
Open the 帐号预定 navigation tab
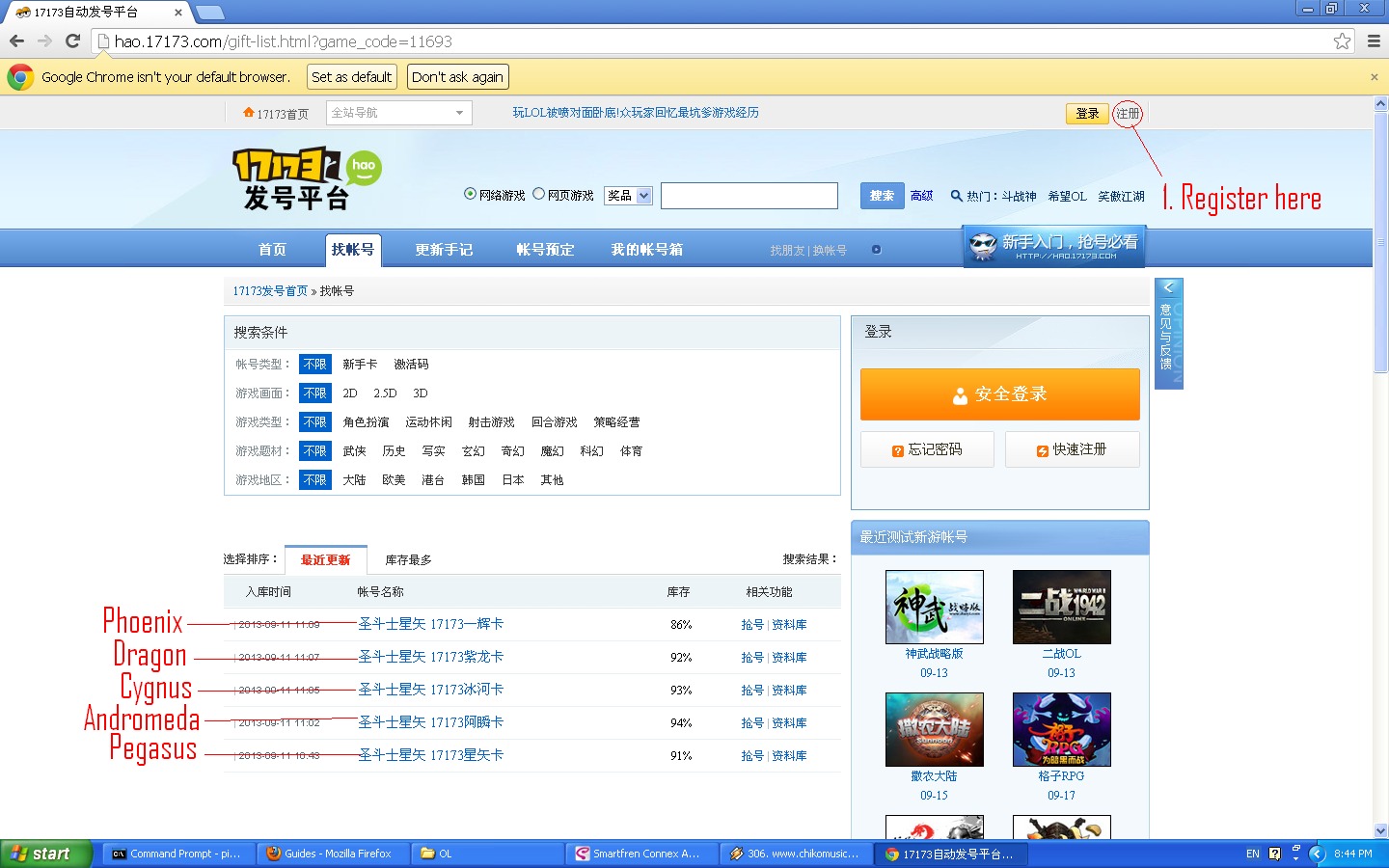click(x=545, y=250)
